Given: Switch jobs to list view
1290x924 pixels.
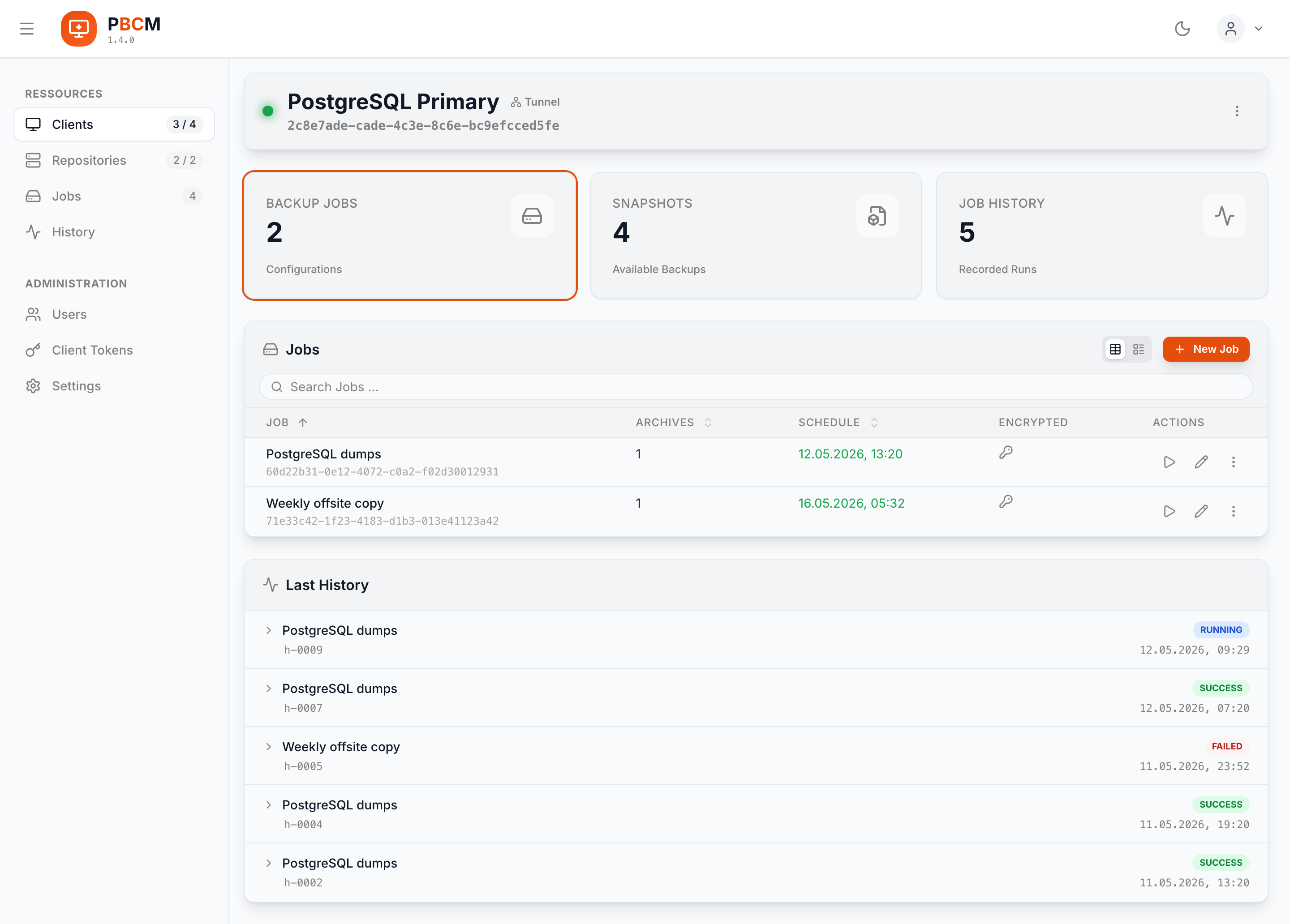Looking at the screenshot, I should pyautogui.click(x=1138, y=349).
